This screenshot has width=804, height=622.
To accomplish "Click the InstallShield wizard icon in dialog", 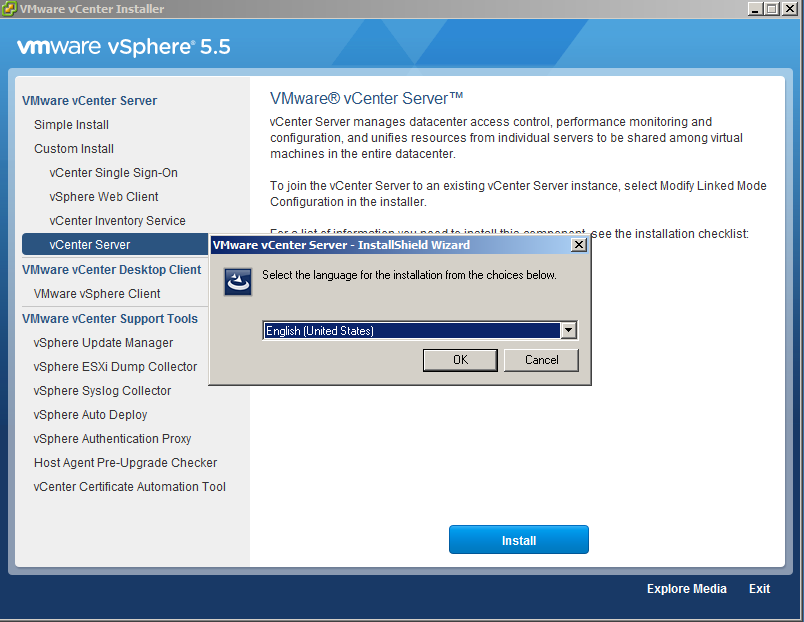I will tap(237, 282).
